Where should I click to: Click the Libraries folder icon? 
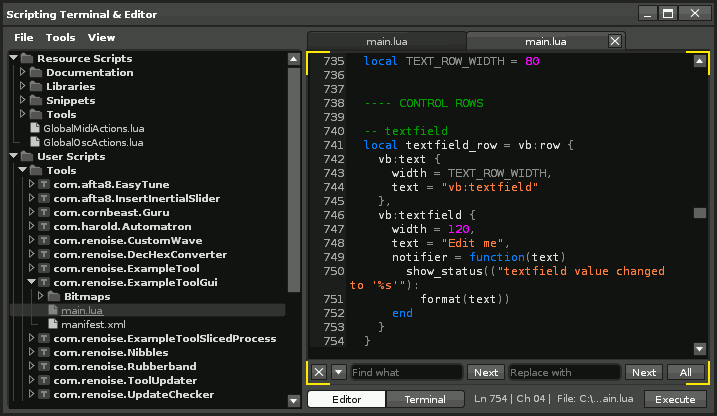pyautogui.click(x=36, y=86)
